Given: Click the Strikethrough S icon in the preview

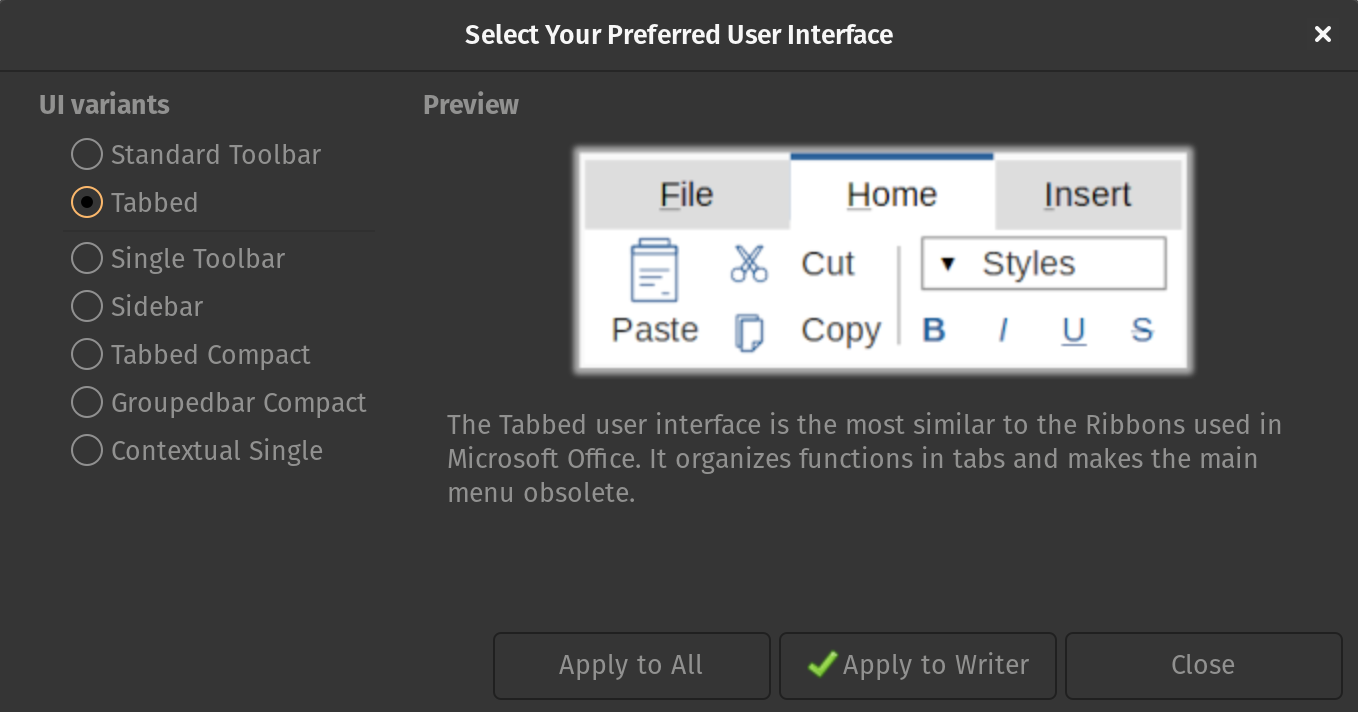Looking at the screenshot, I should coord(1142,330).
